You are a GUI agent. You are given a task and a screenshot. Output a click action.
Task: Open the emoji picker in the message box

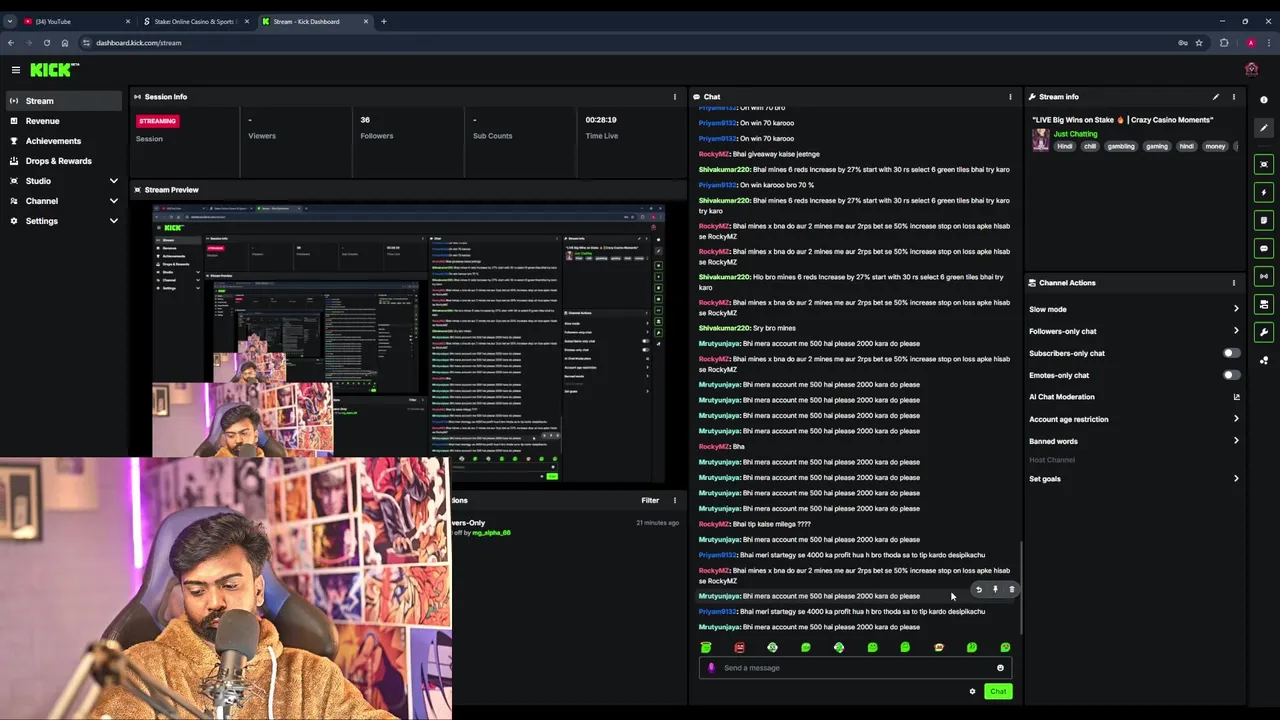point(1000,668)
